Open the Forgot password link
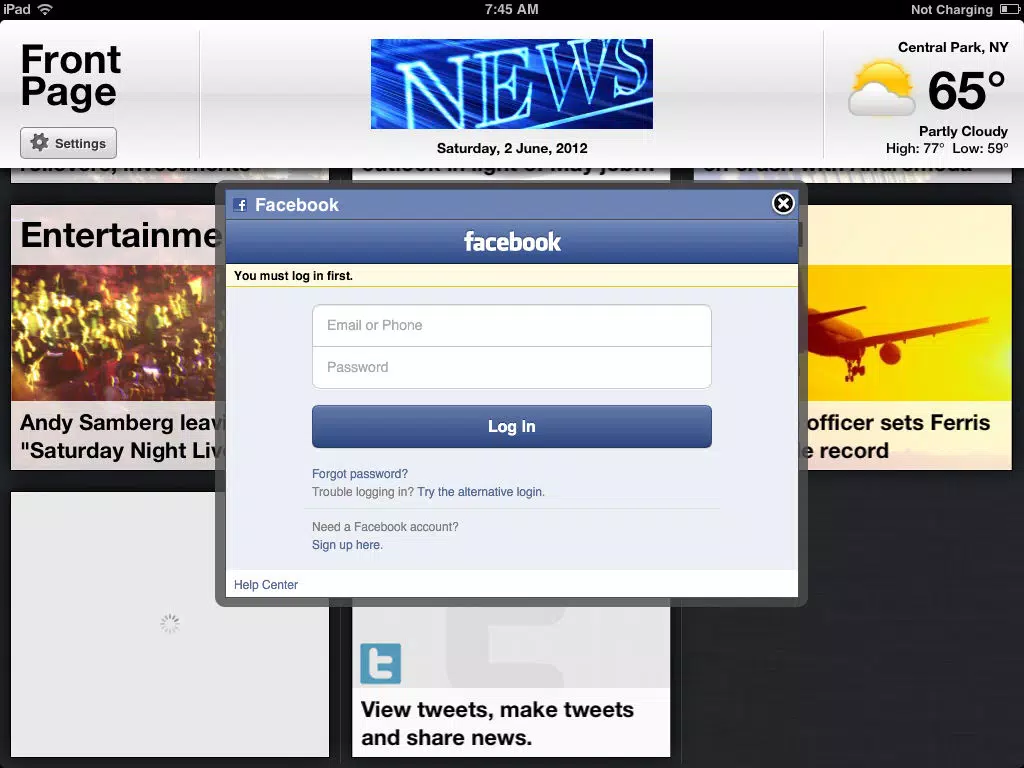This screenshot has height=768, width=1024. [x=360, y=473]
